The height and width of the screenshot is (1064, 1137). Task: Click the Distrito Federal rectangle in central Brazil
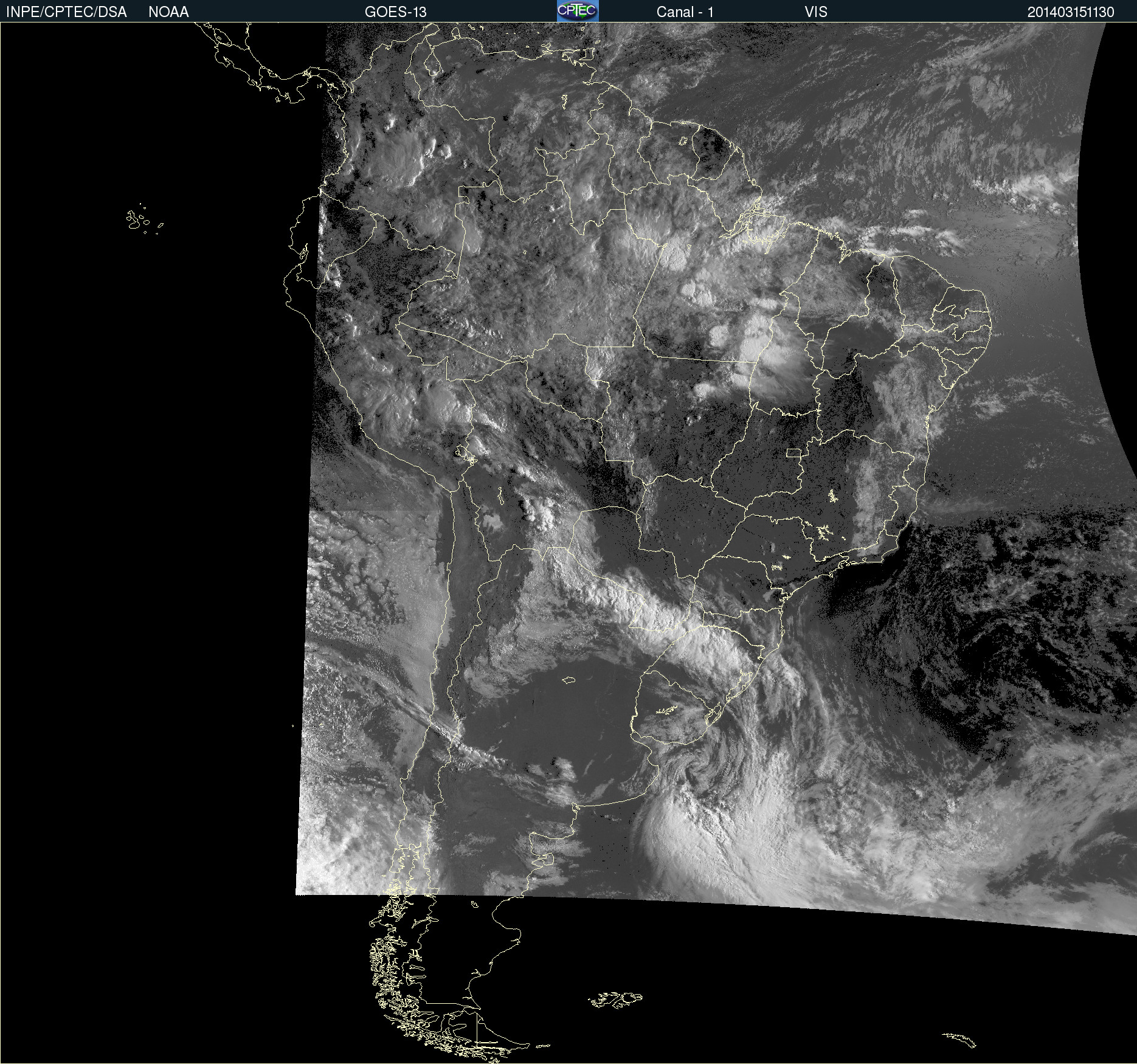tap(793, 452)
